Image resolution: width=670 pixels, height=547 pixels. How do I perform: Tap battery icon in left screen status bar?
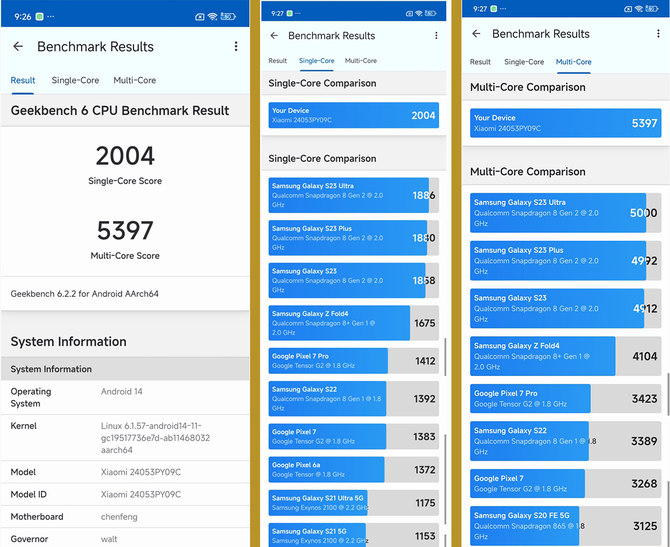[228, 17]
